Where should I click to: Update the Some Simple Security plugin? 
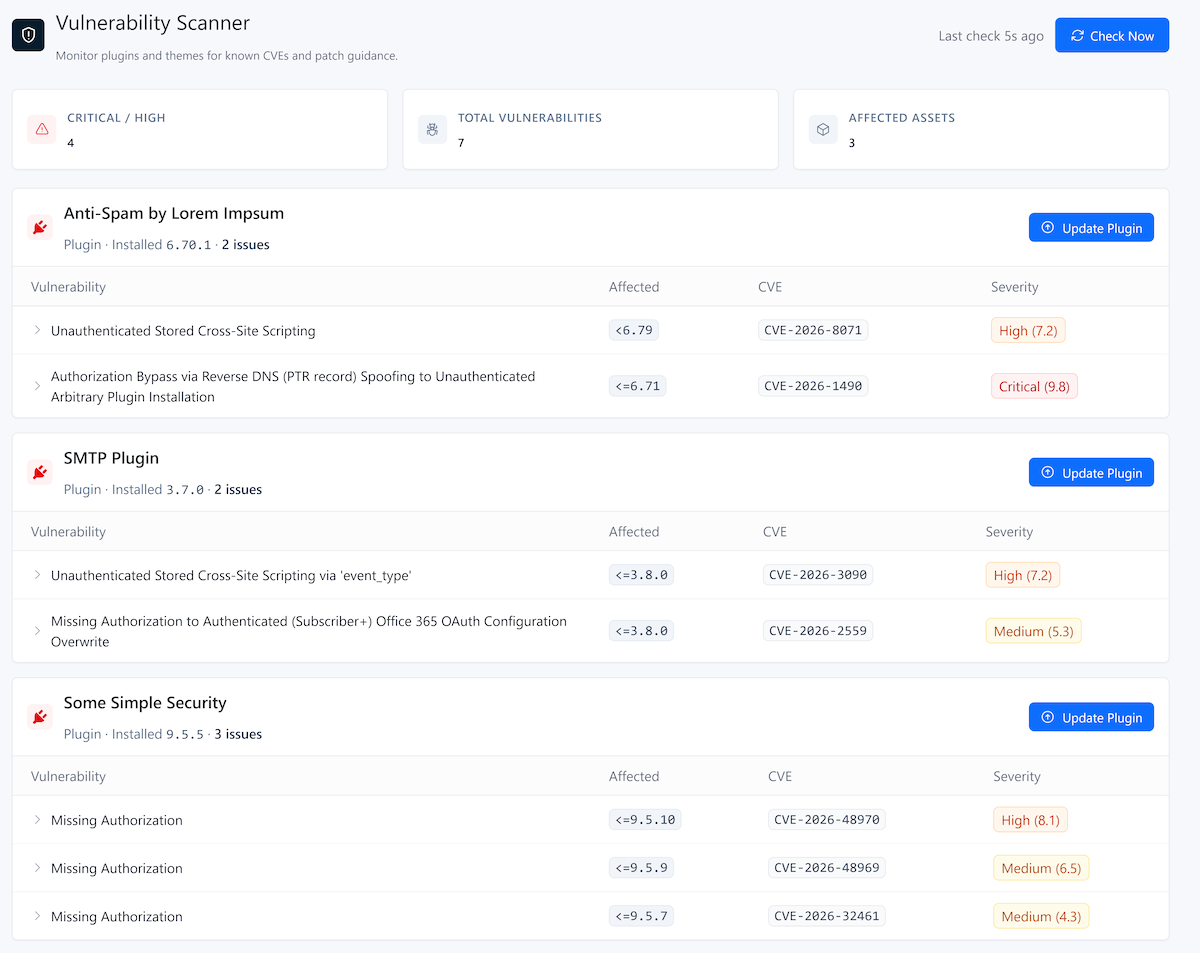tap(1091, 717)
